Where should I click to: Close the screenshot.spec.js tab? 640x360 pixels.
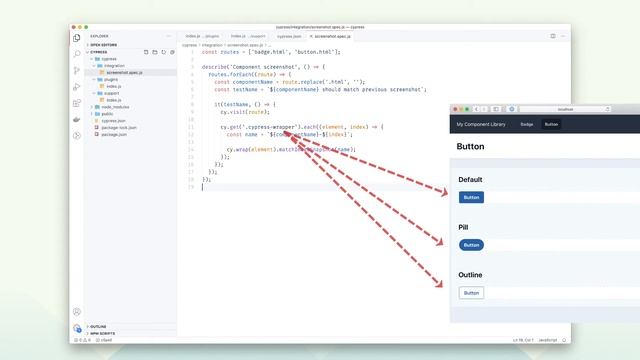311,36
